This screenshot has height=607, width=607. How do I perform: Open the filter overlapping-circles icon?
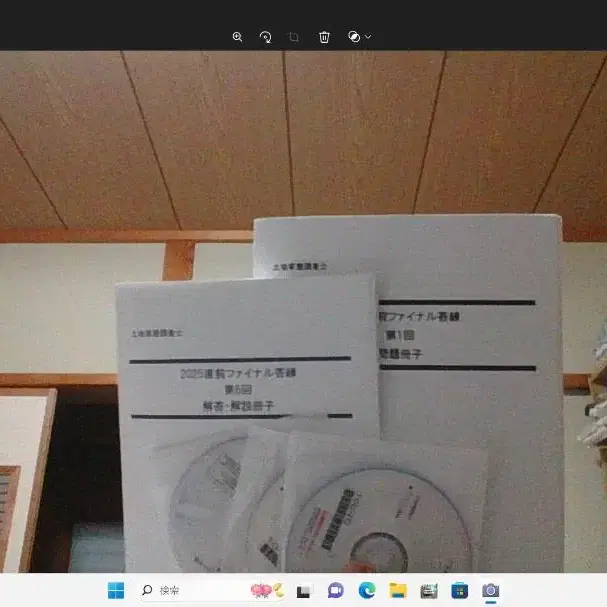pos(354,37)
